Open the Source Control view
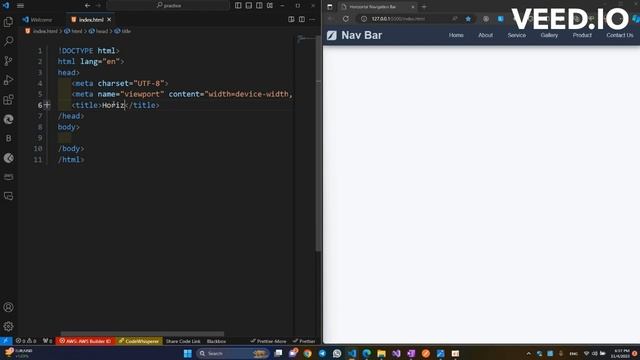Viewport: 640px width, 360px height. (x=8, y=61)
